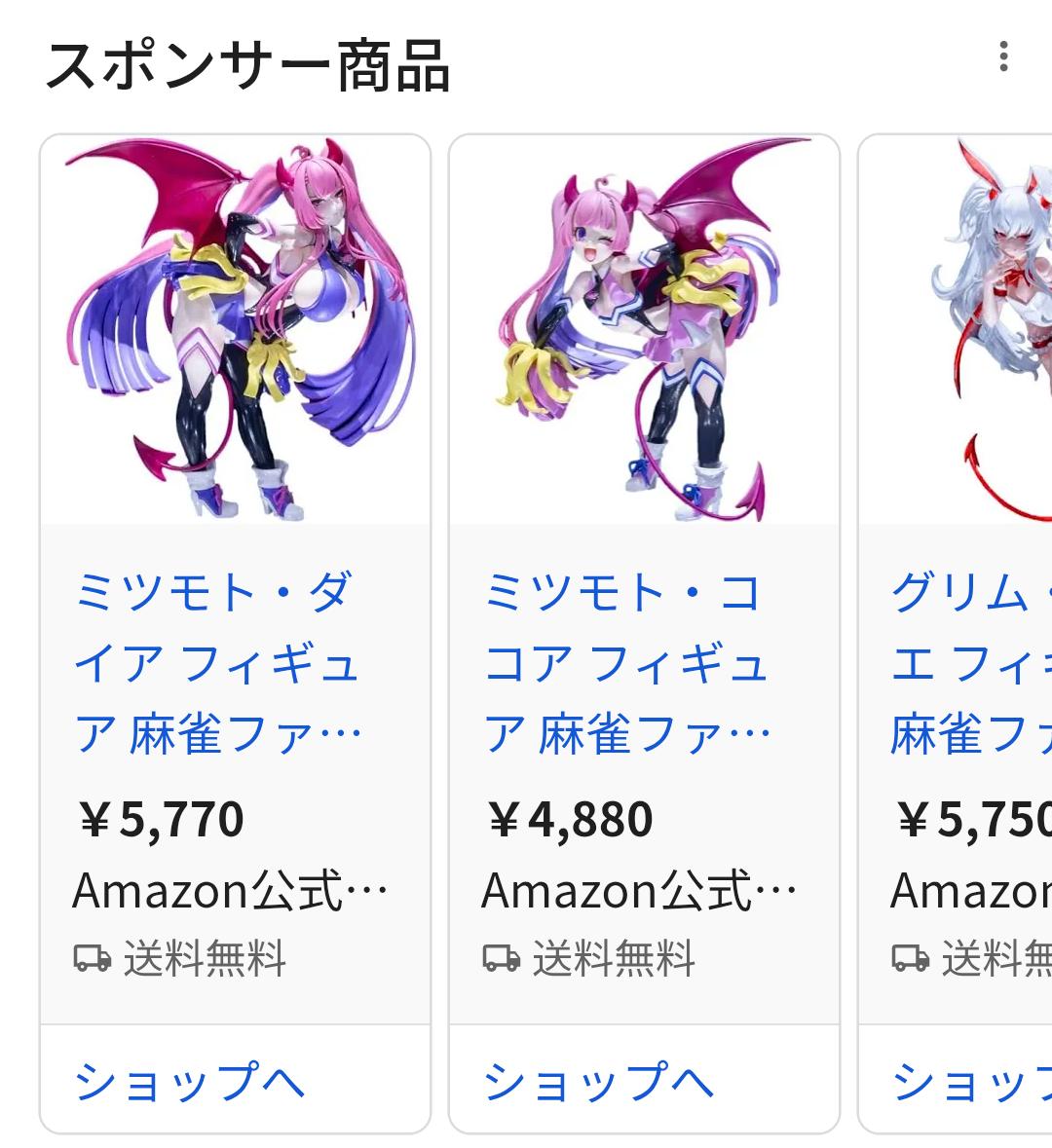Click the delivery truck icon on first card
The height and width of the screenshot is (1148, 1052).
tap(93, 958)
